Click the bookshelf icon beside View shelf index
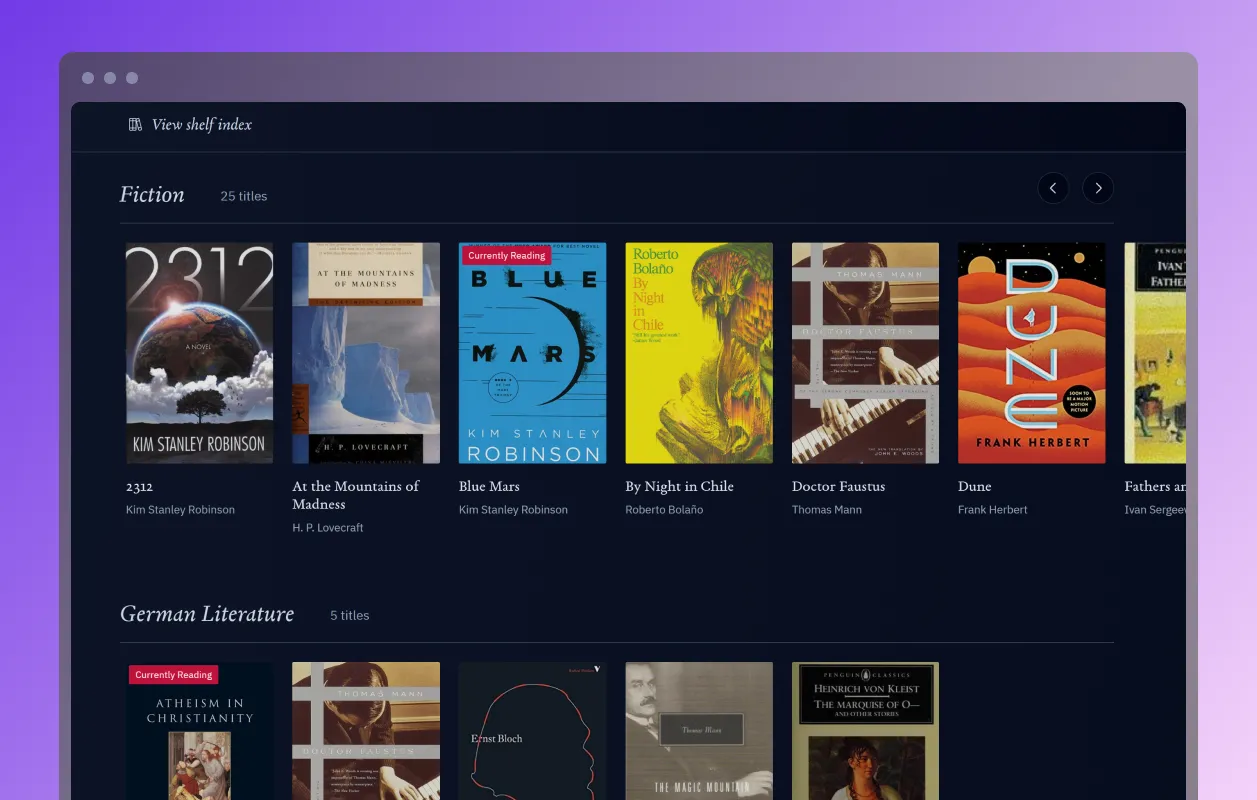Viewport: 1257px width, 800px height. [x=133, y=124]
